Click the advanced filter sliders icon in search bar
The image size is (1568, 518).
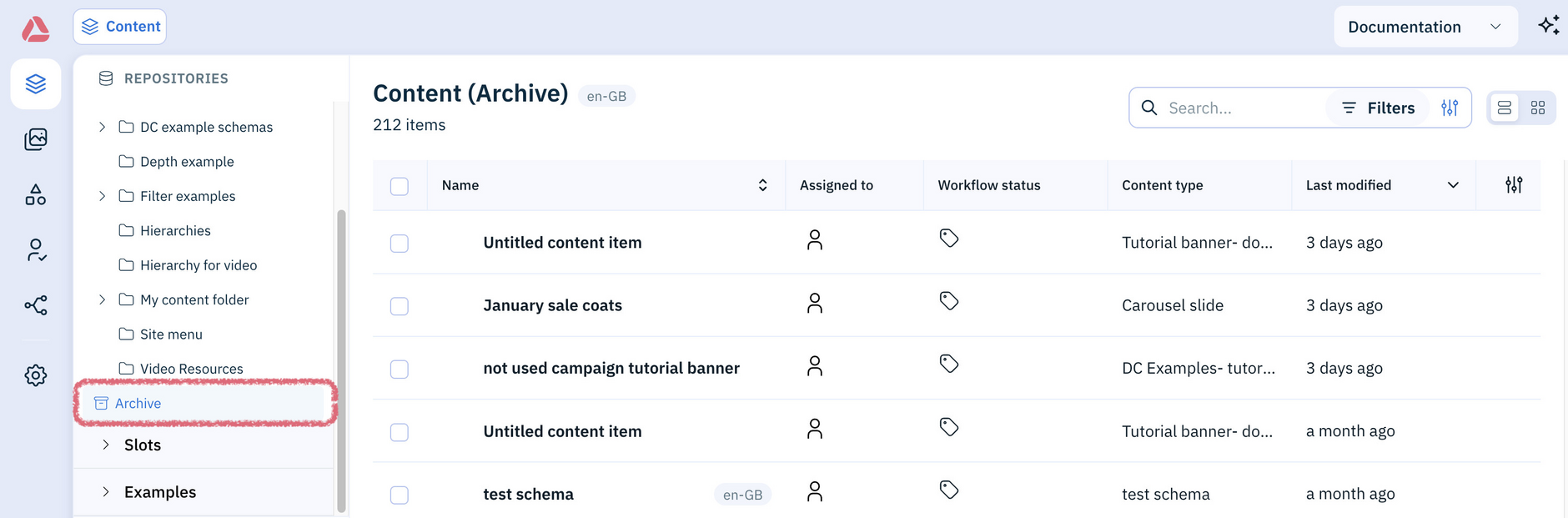click(1450, 108)
